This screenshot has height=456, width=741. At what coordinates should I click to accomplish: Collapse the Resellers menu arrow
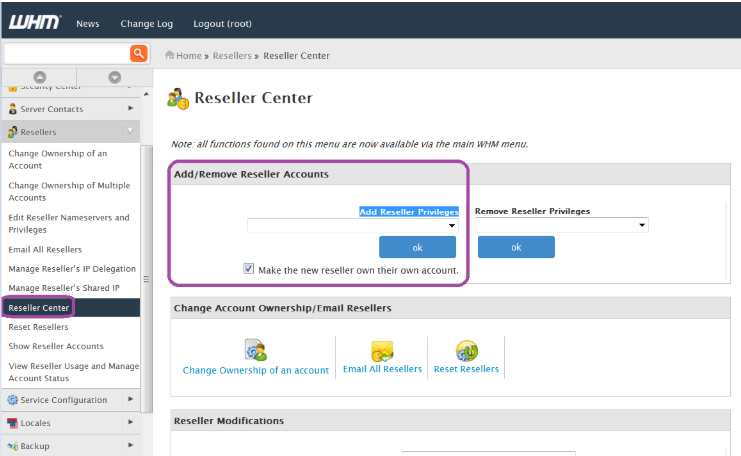(130, 131)
